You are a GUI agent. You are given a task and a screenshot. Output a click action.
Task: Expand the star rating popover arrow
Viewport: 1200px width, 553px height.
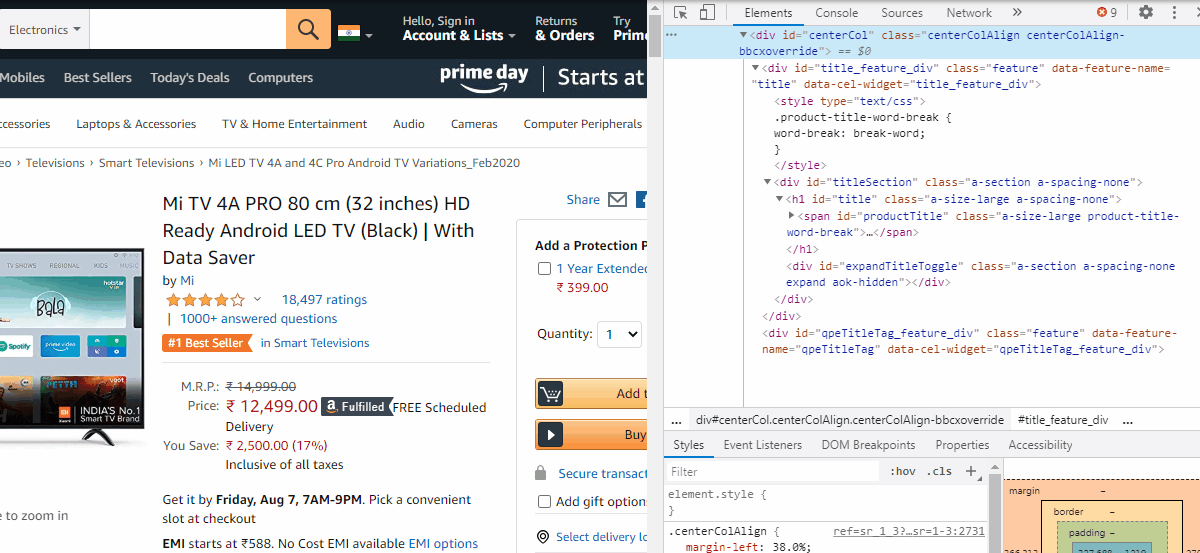point(257,299)
